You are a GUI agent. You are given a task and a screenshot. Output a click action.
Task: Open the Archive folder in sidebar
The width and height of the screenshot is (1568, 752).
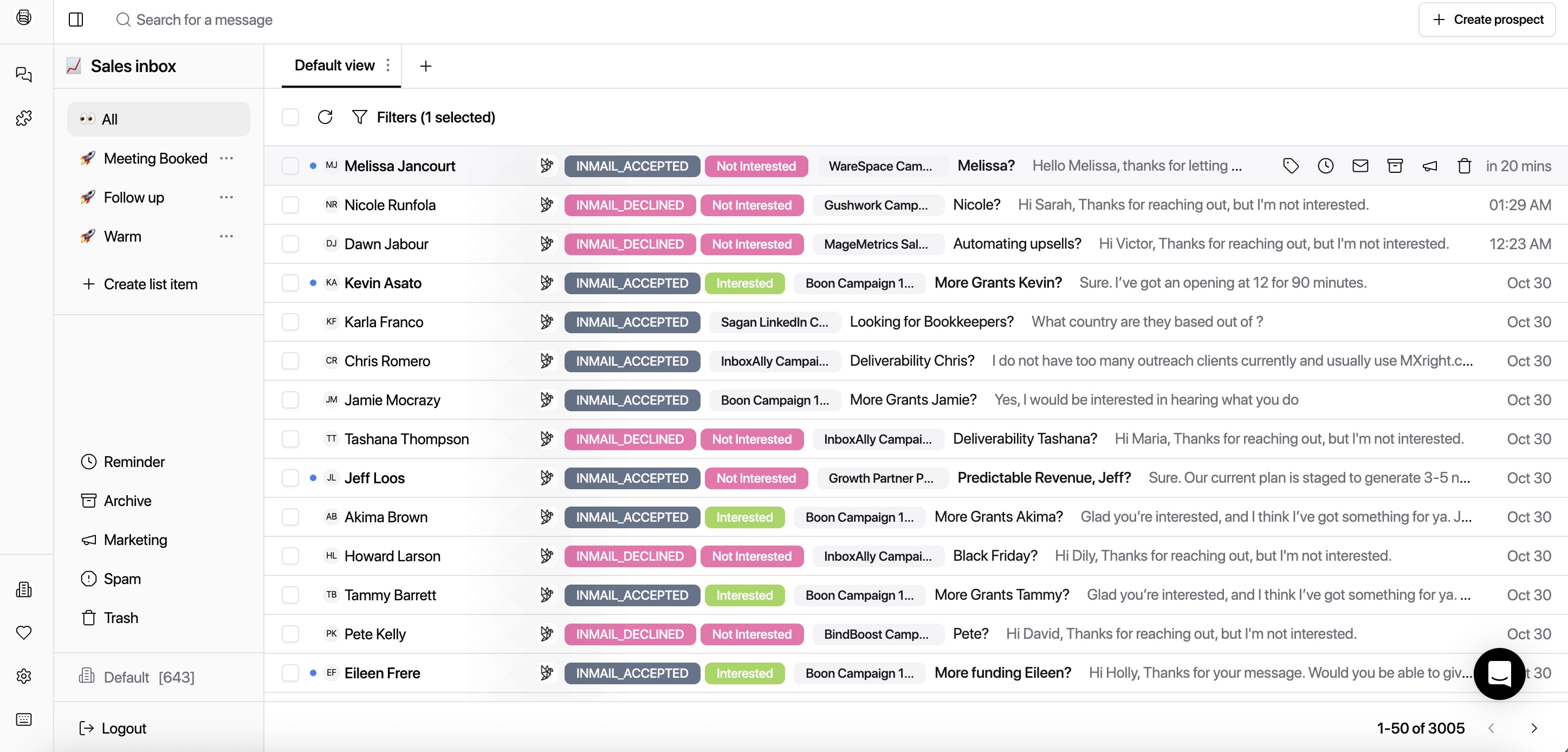(x=127, y=501)
